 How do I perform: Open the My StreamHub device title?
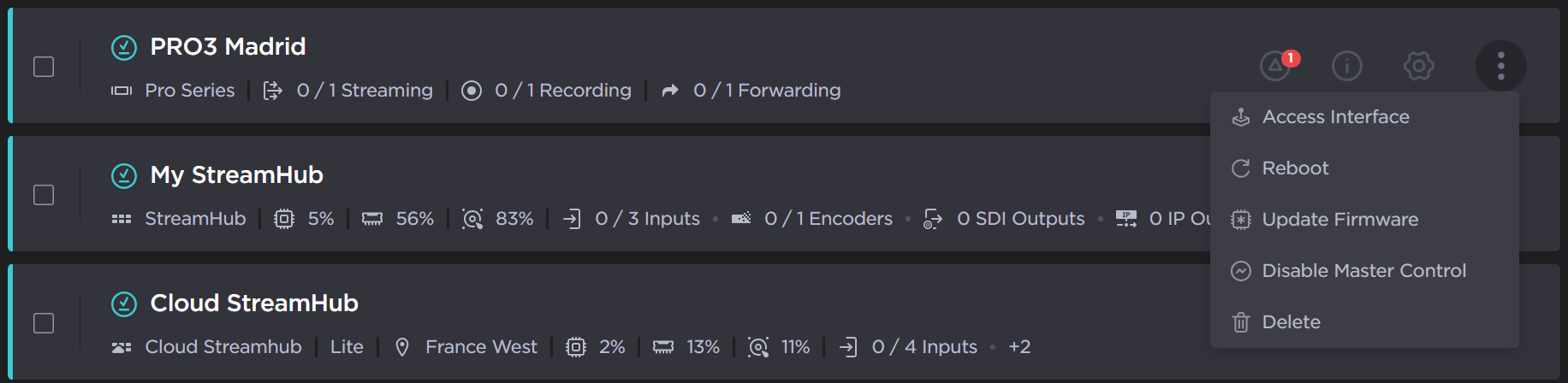236,175
